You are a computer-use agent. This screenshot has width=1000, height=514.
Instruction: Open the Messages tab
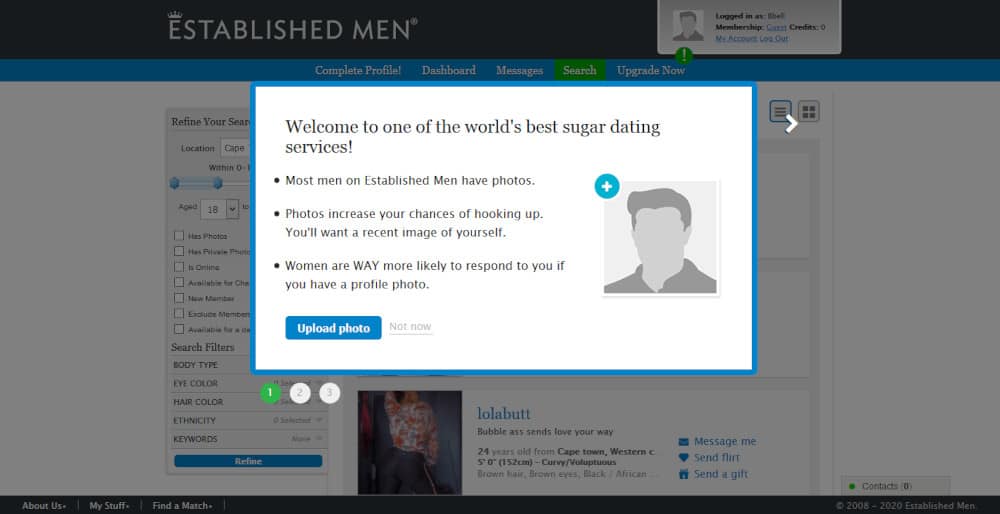click(x=519, y=70)
